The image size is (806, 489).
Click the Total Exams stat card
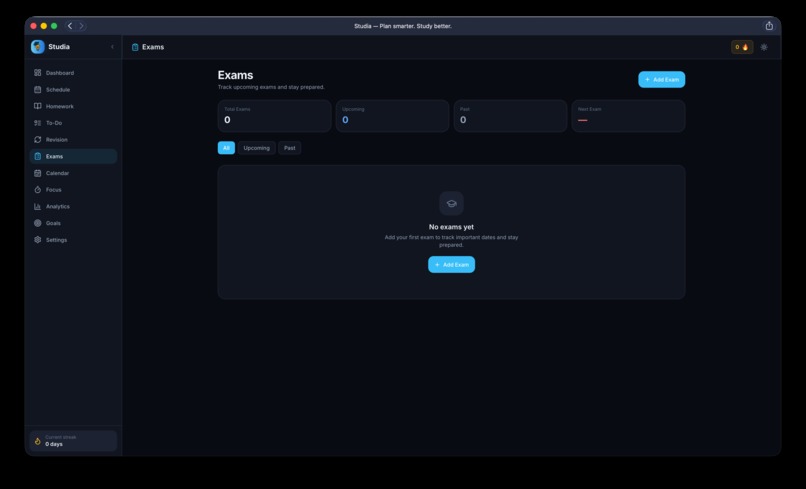274,116
